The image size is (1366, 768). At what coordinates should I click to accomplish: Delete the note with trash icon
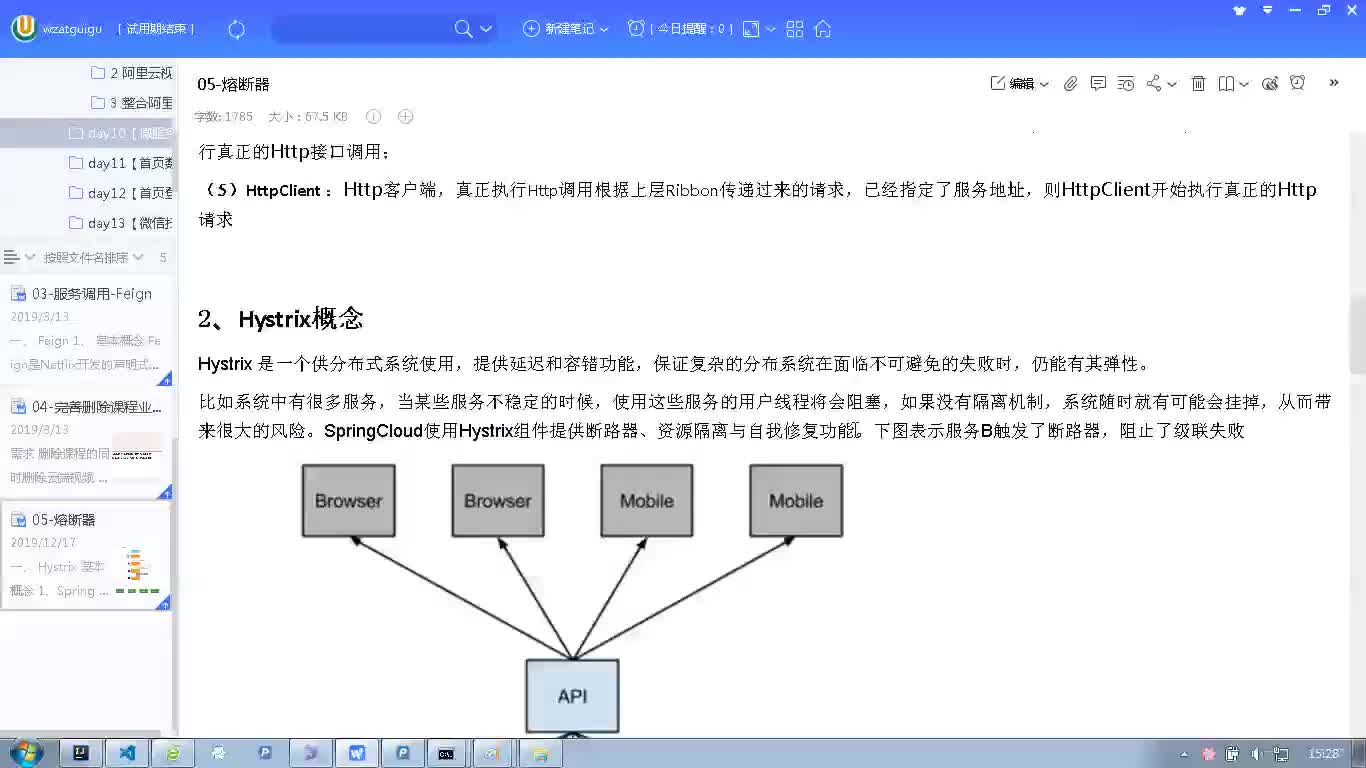coord(1198,84)
